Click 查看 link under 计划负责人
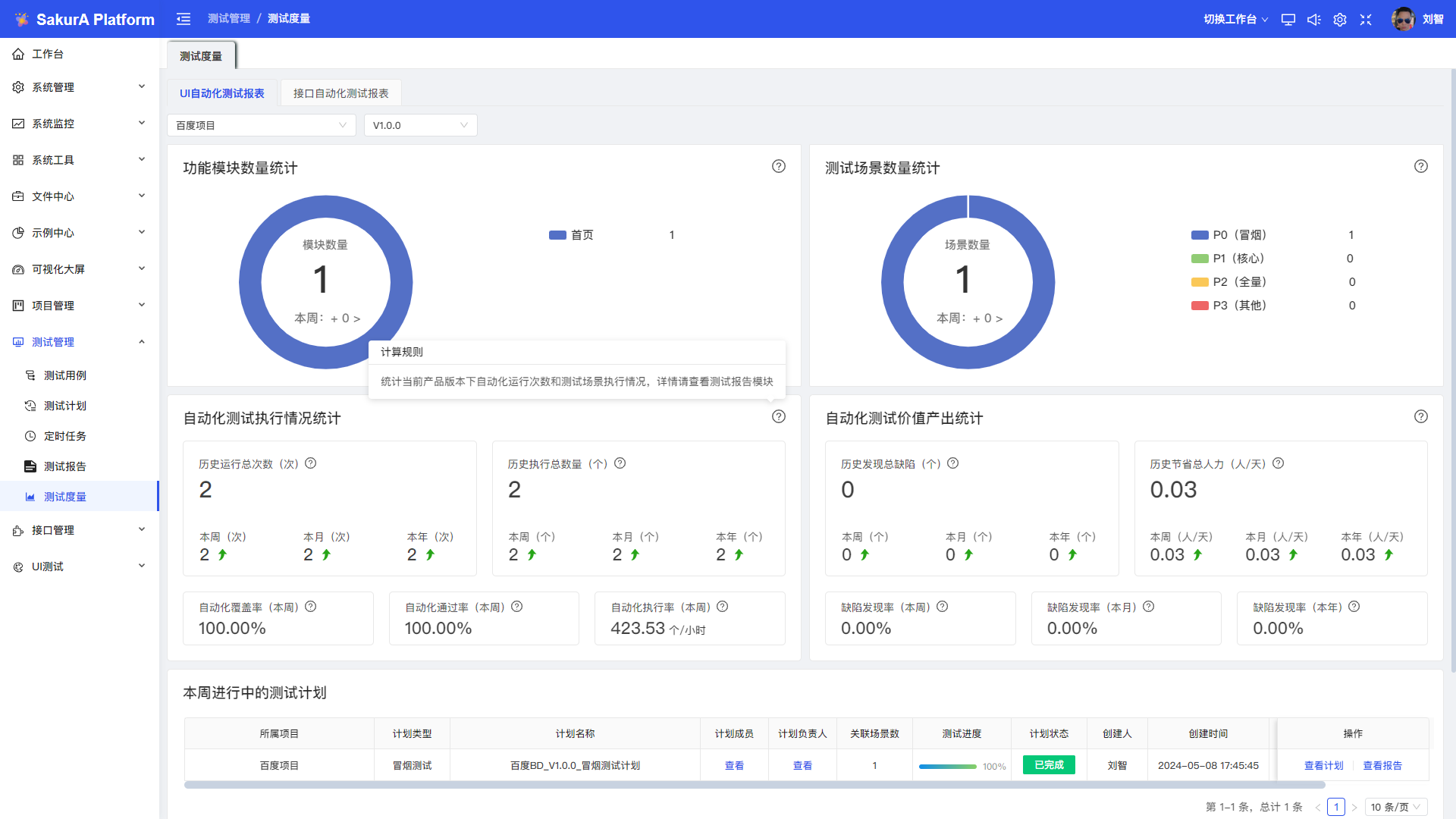The image size is (1456, 819). click(802, 766)
